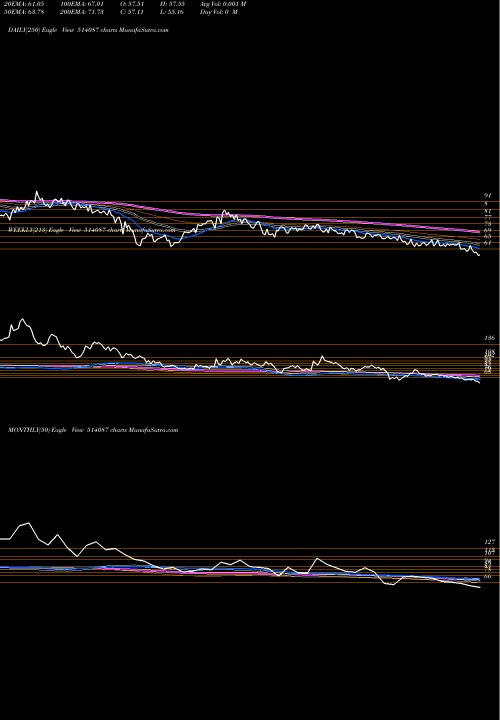Click the Day Vol: 0 M reading

219,11
